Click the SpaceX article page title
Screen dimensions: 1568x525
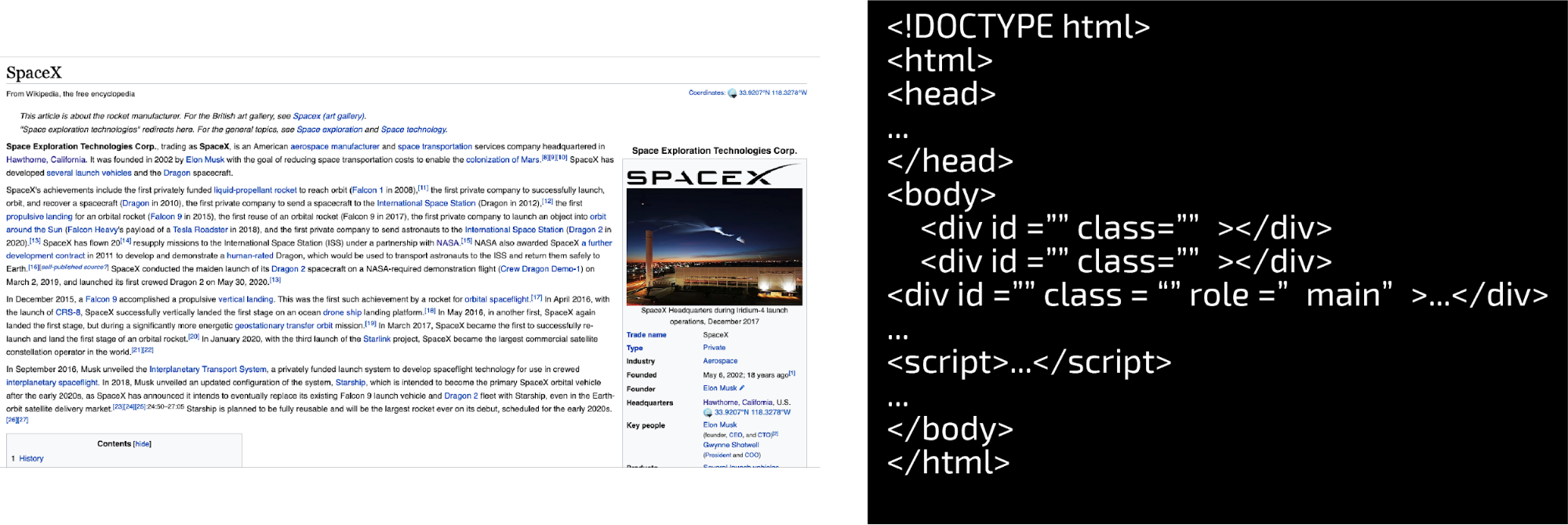(34, 73)
